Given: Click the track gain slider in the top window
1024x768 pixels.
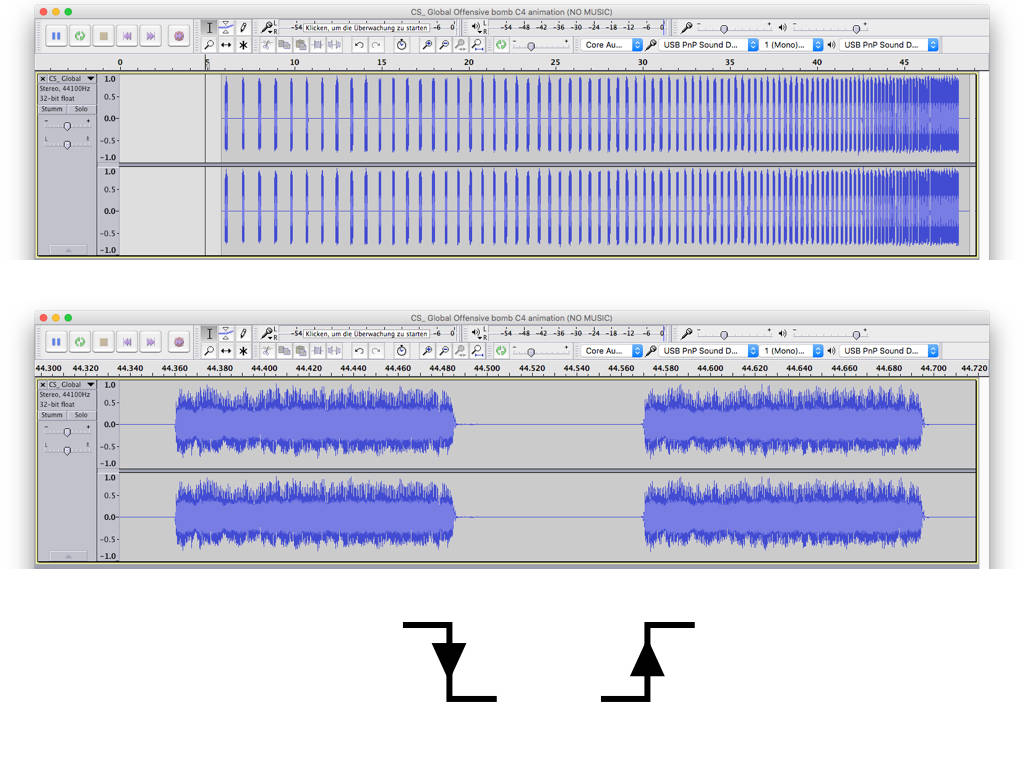Looking at the screenshot, I should click(67, 126).
